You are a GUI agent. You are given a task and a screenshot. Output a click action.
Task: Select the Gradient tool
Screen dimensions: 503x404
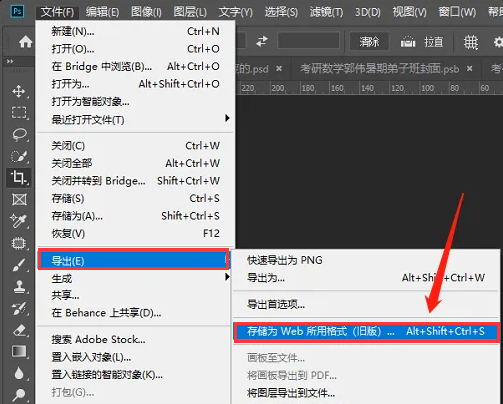(19, 351)
